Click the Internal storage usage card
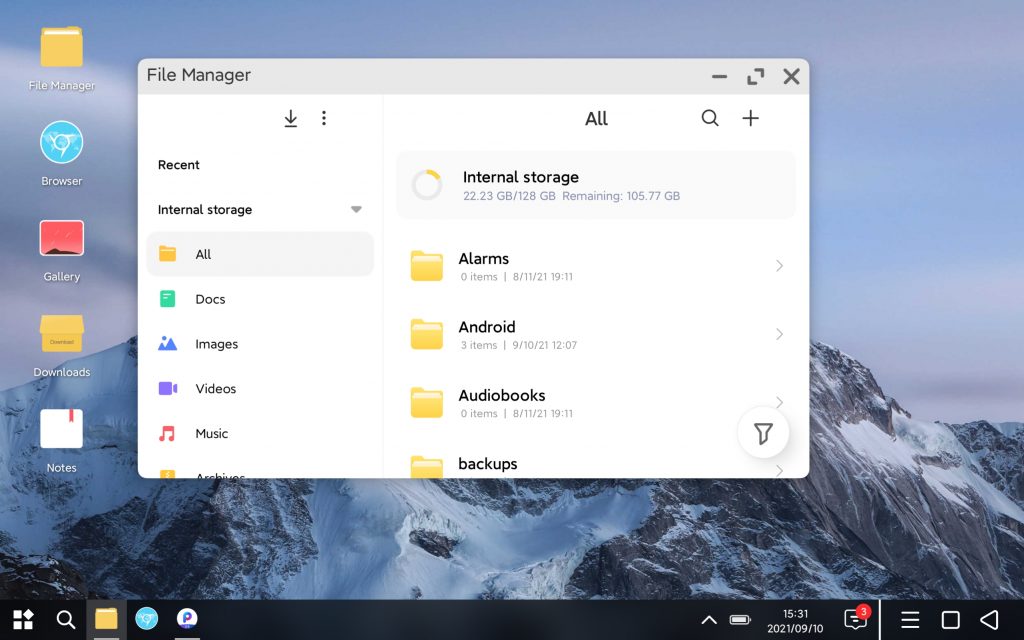This screenshot has height=640, width=1024. pos(595,185)
